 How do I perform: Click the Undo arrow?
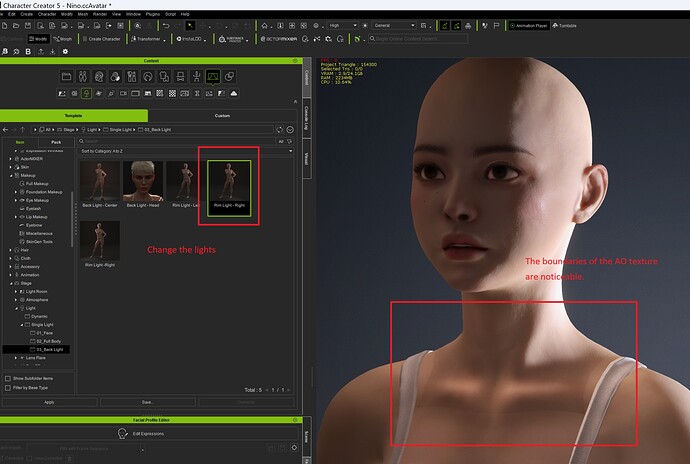click(x=166, y=26)
